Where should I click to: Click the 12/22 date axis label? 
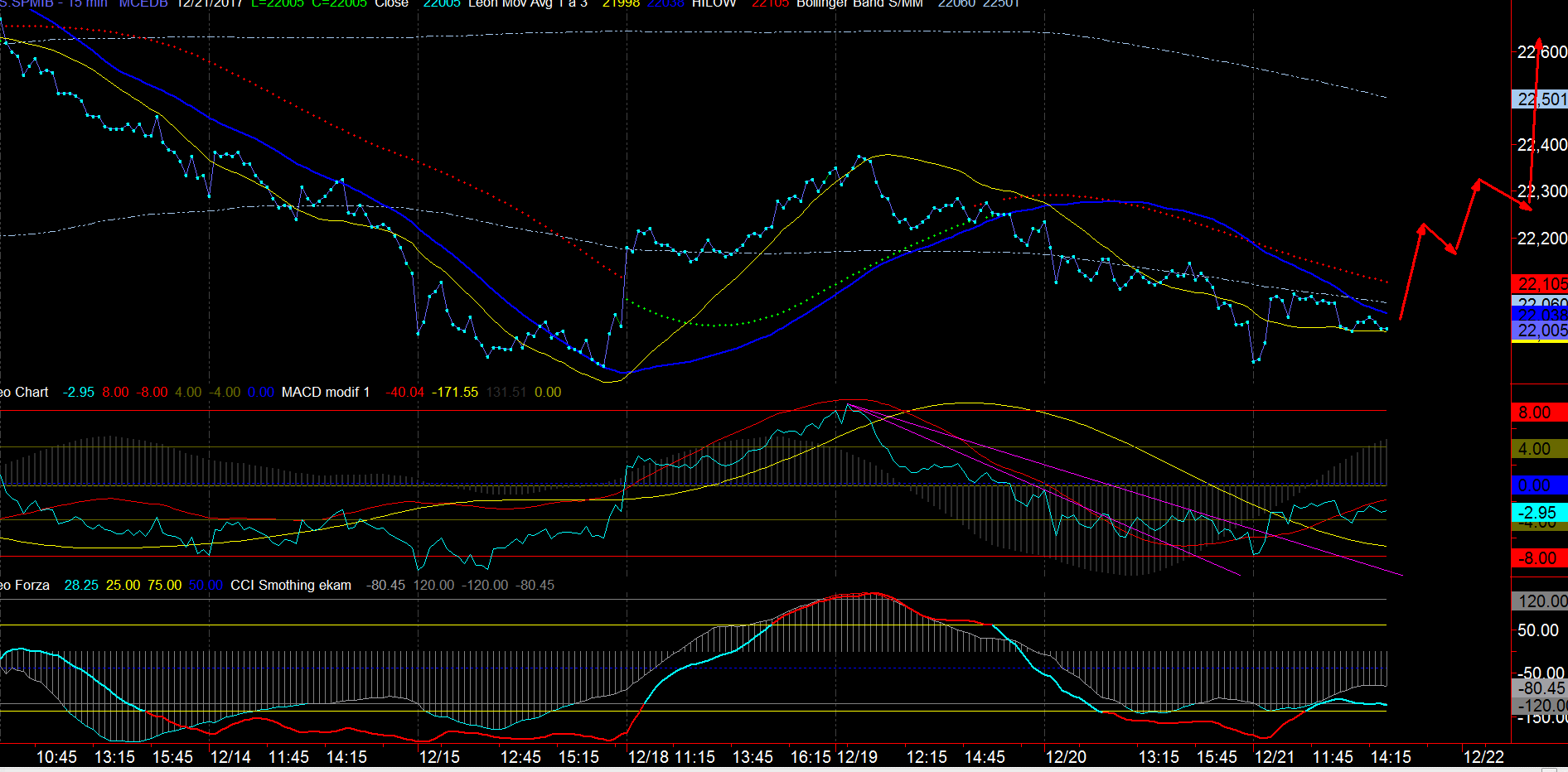(x=1483, y=757)
